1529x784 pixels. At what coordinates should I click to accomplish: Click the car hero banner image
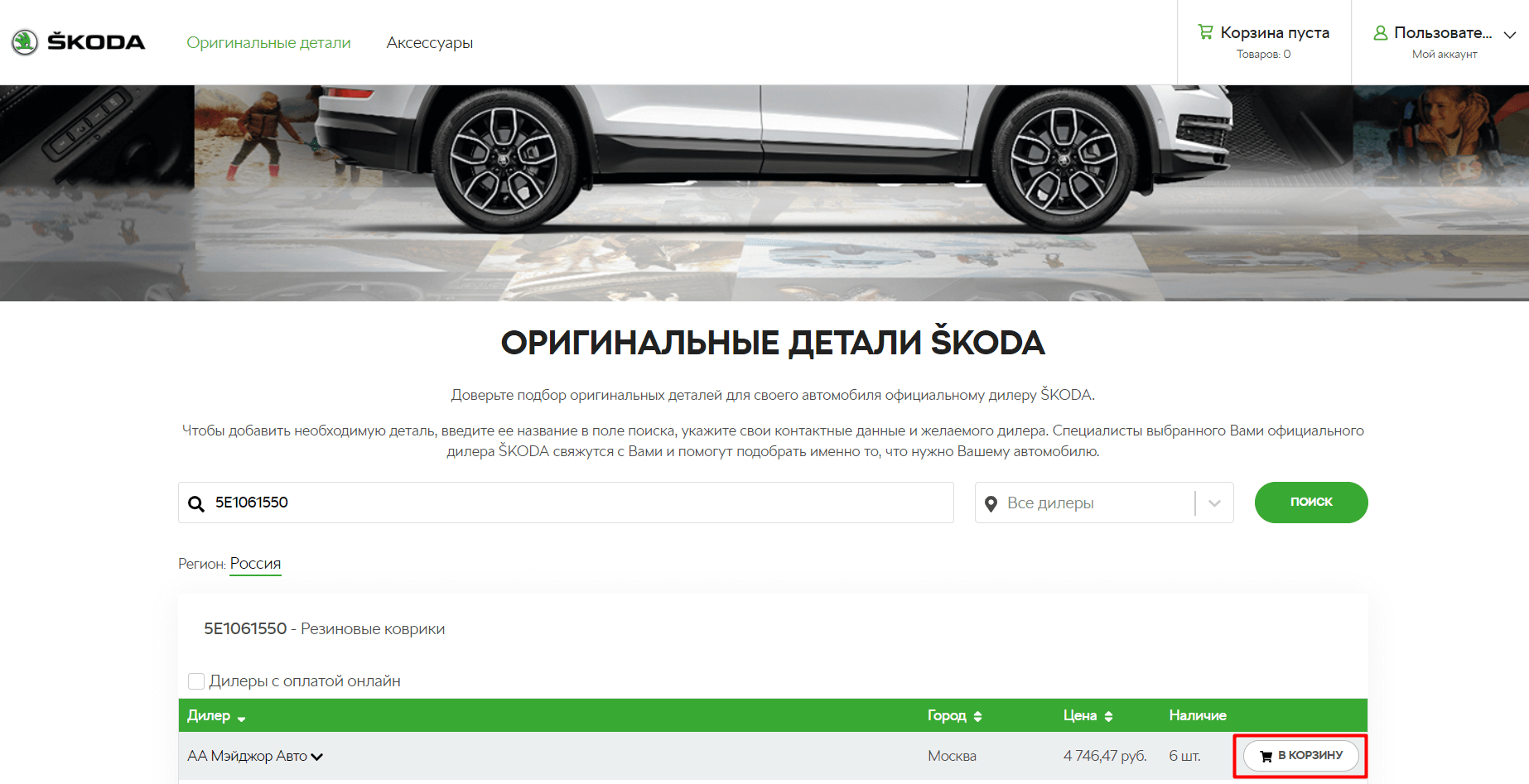(x=764, y=193)
